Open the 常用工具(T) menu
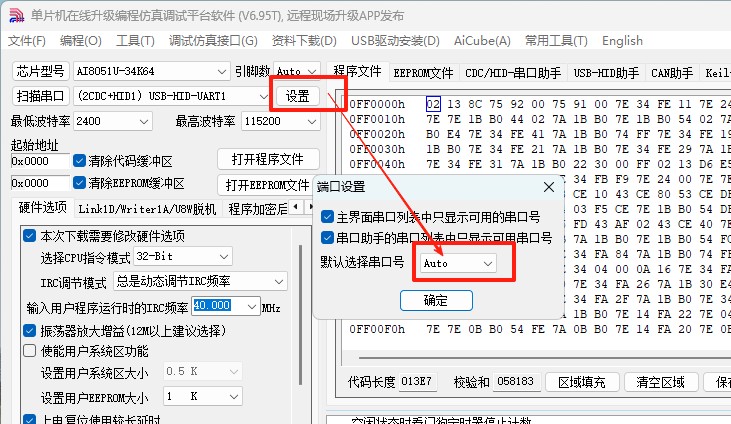 pyautogui.click(x=556, y=41)
